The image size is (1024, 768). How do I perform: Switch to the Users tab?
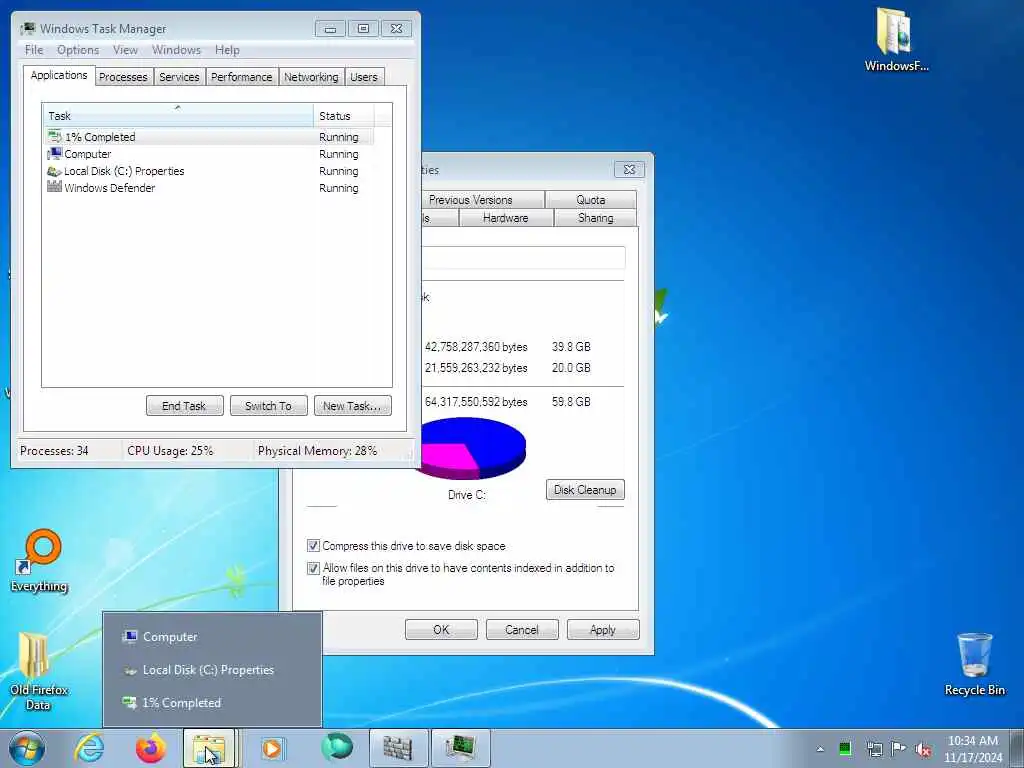[364, 77]
